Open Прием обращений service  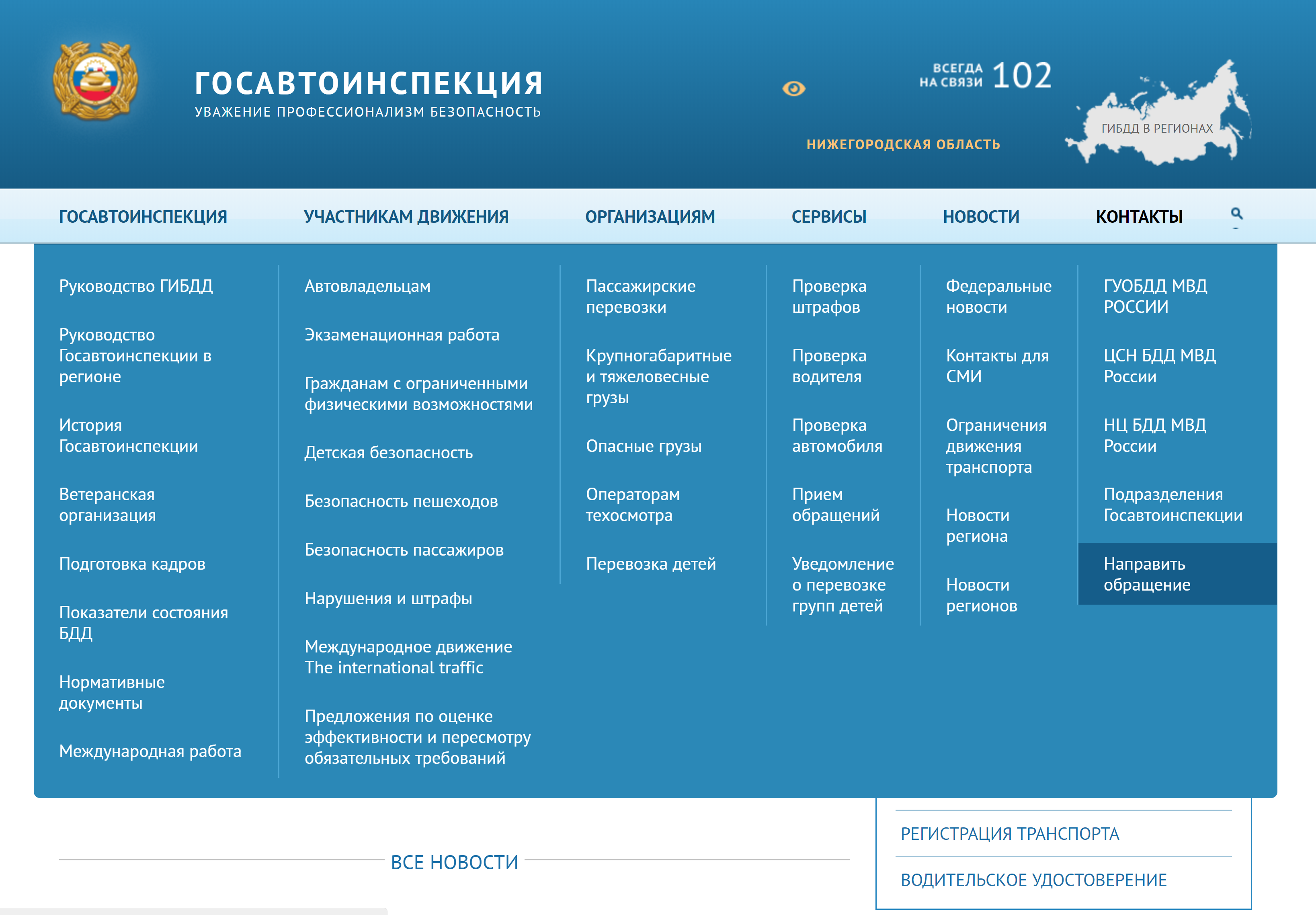tap(836, 505)
